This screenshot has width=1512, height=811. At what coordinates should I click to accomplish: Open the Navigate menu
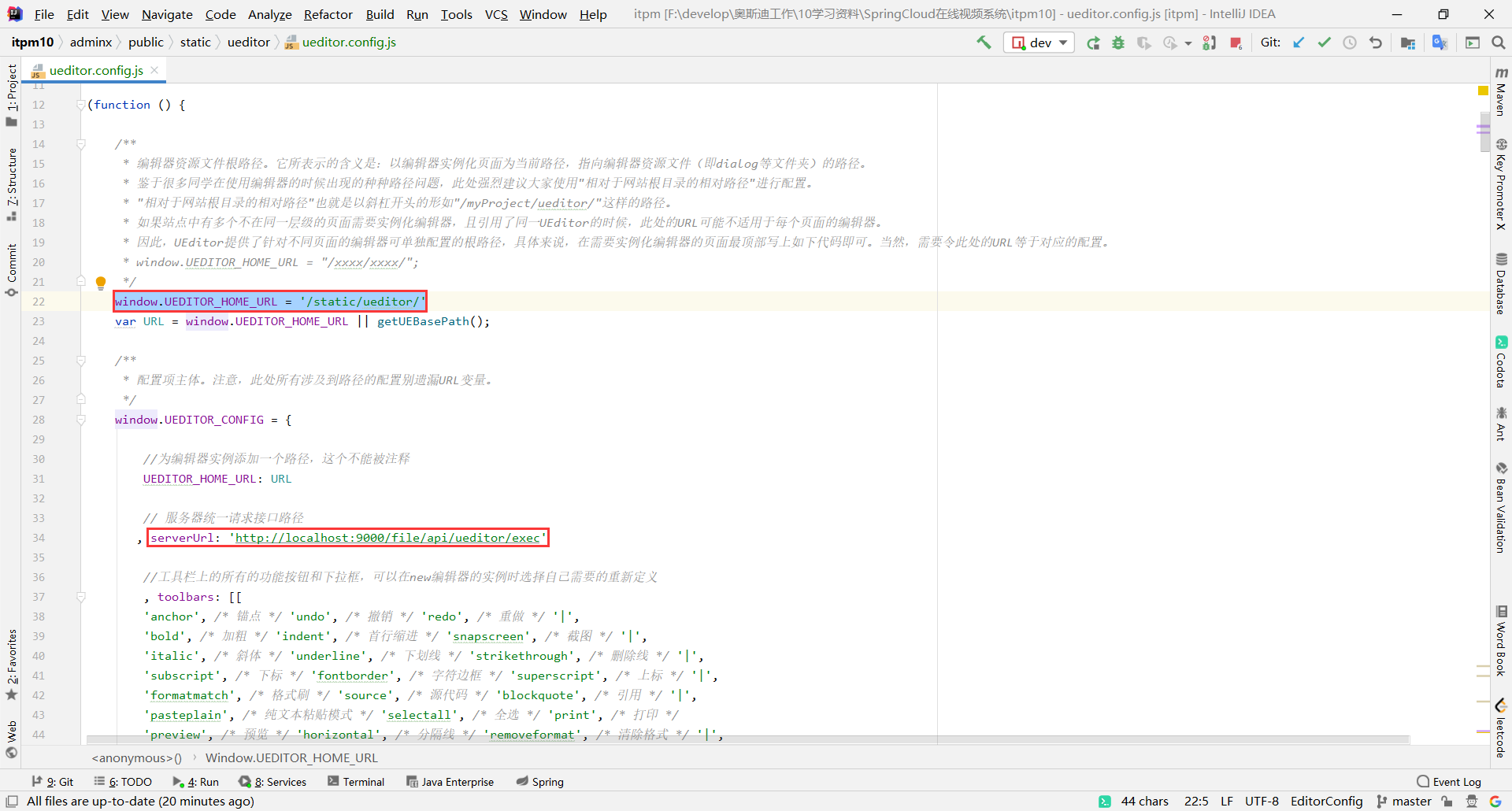[167, 14]
